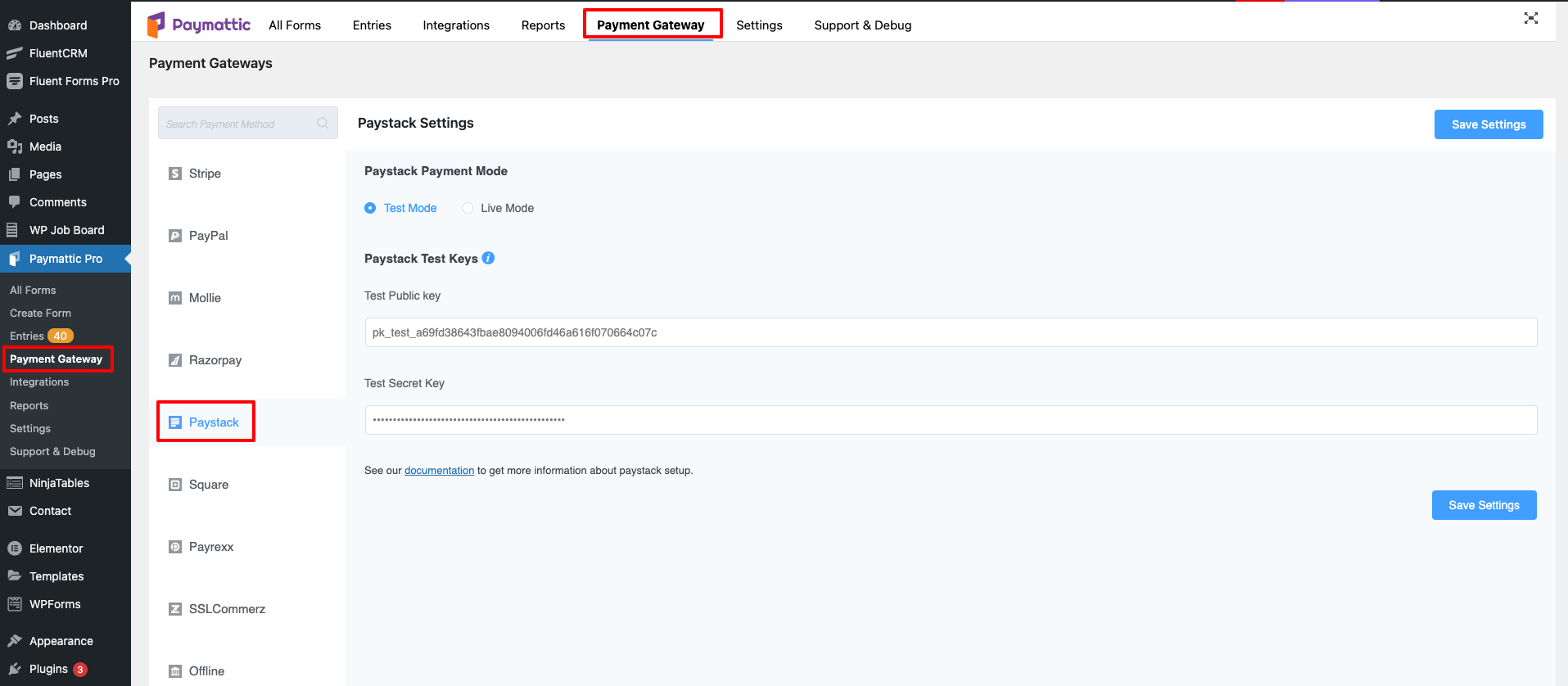Open Support & Debug in sidebar submenu
The image size is (1568, 686).
[52, 451]
